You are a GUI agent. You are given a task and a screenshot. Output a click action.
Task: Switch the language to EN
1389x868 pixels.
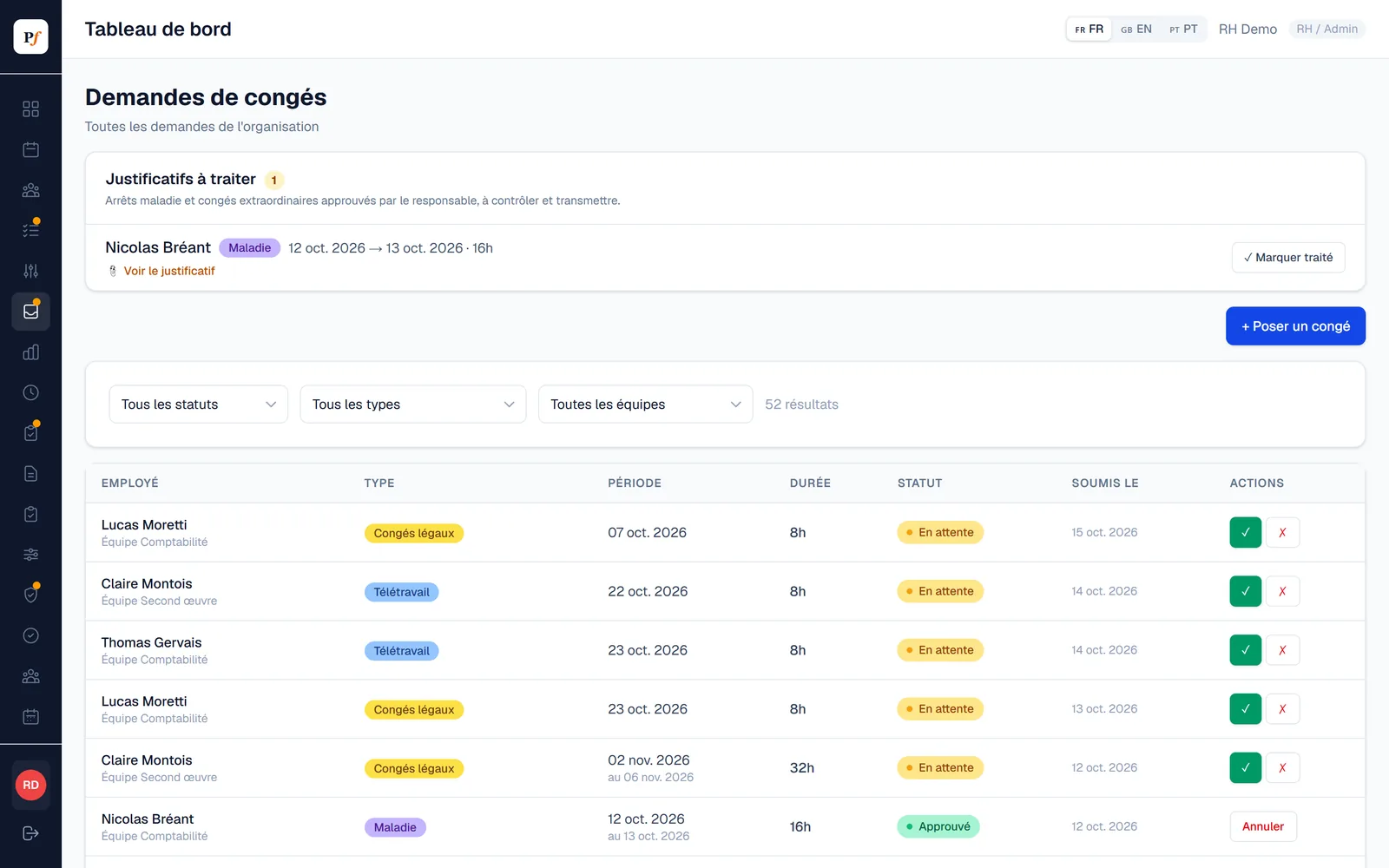coord(1136,30)
